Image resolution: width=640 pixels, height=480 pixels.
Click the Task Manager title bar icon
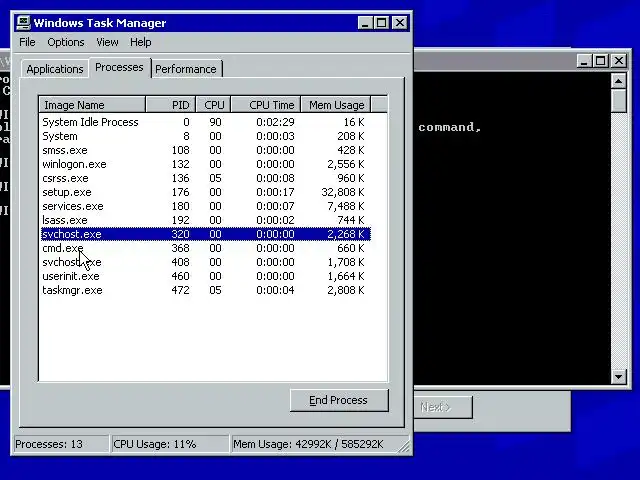(24, 23)
